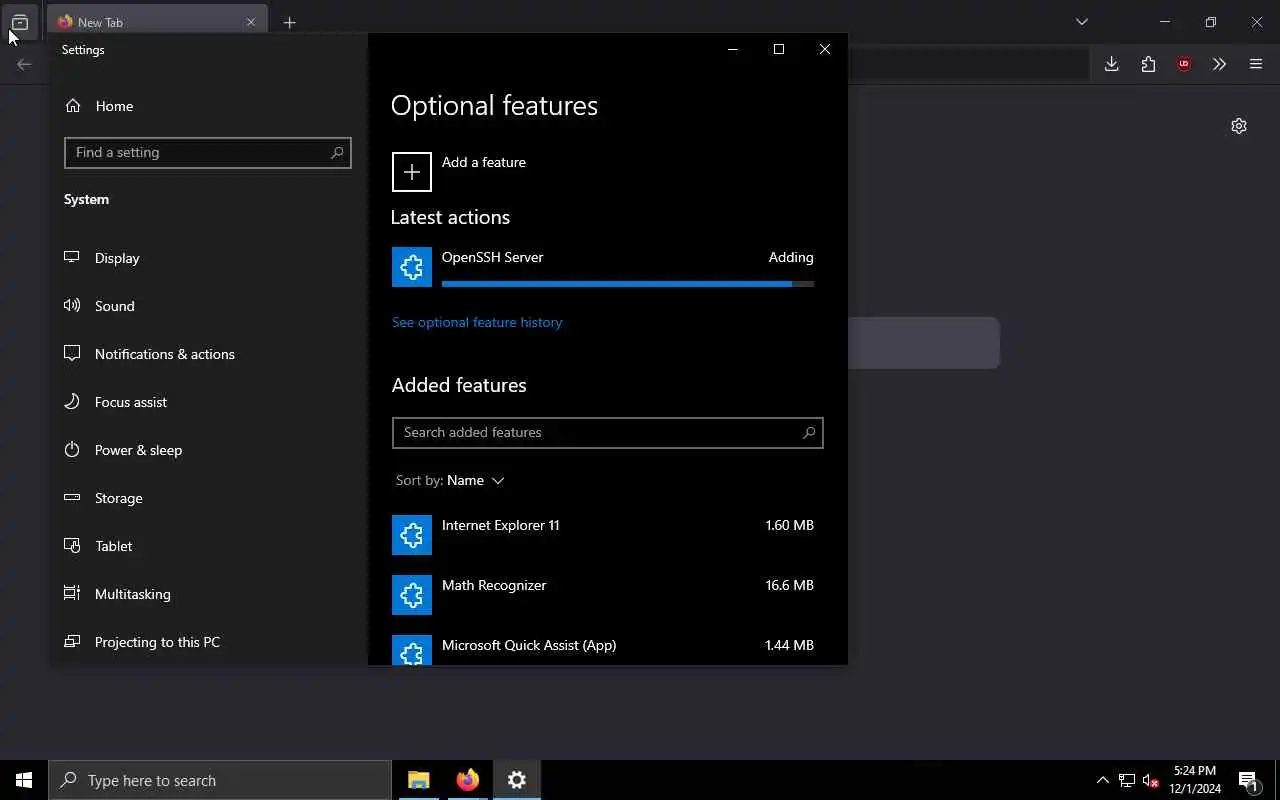Open Firefox extensions puzzle icon
Screen dimensions: 1280x800
point(1148,64)
